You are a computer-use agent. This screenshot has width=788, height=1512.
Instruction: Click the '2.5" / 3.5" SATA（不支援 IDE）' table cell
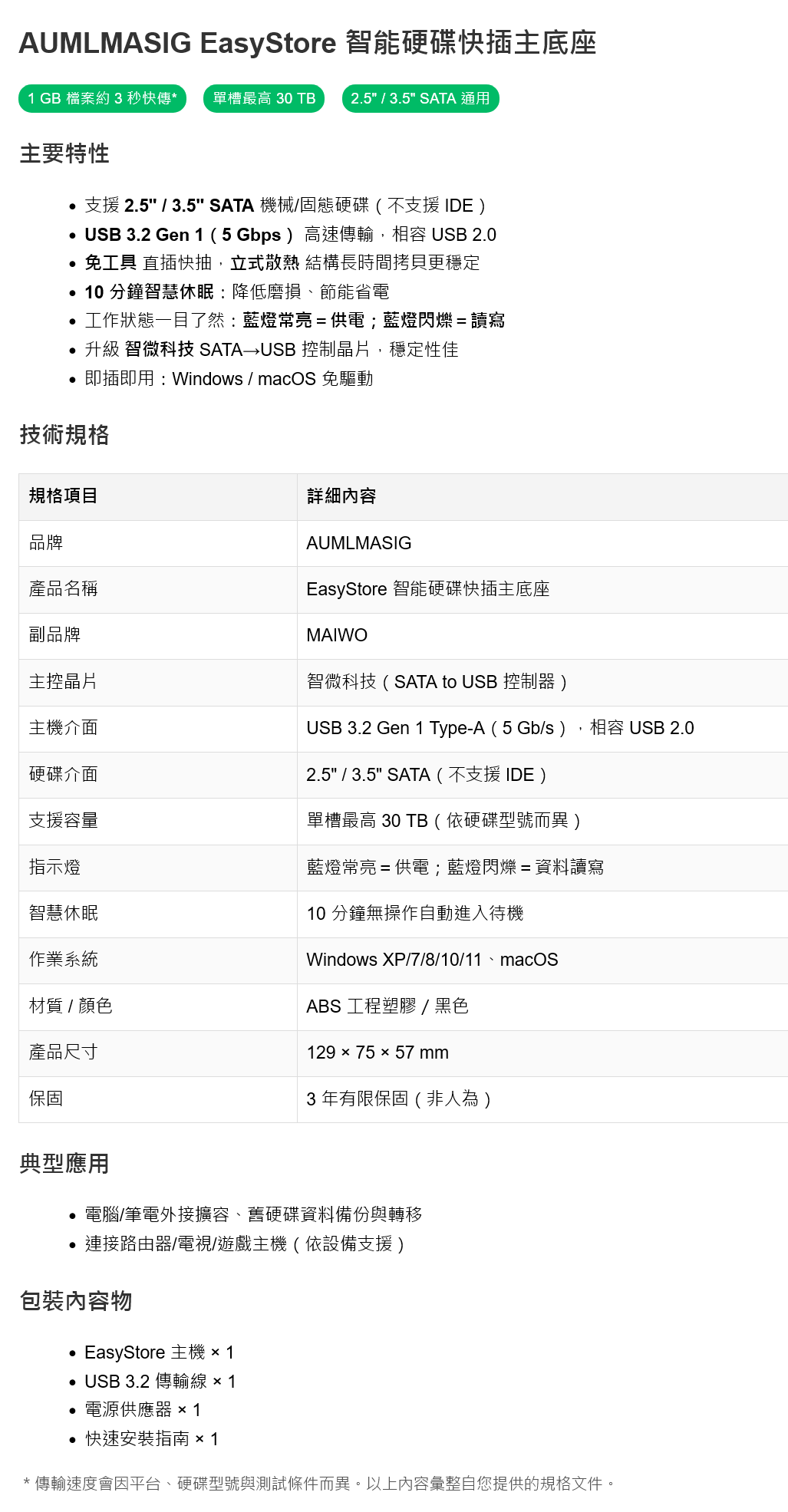click(x=542, y=775)
